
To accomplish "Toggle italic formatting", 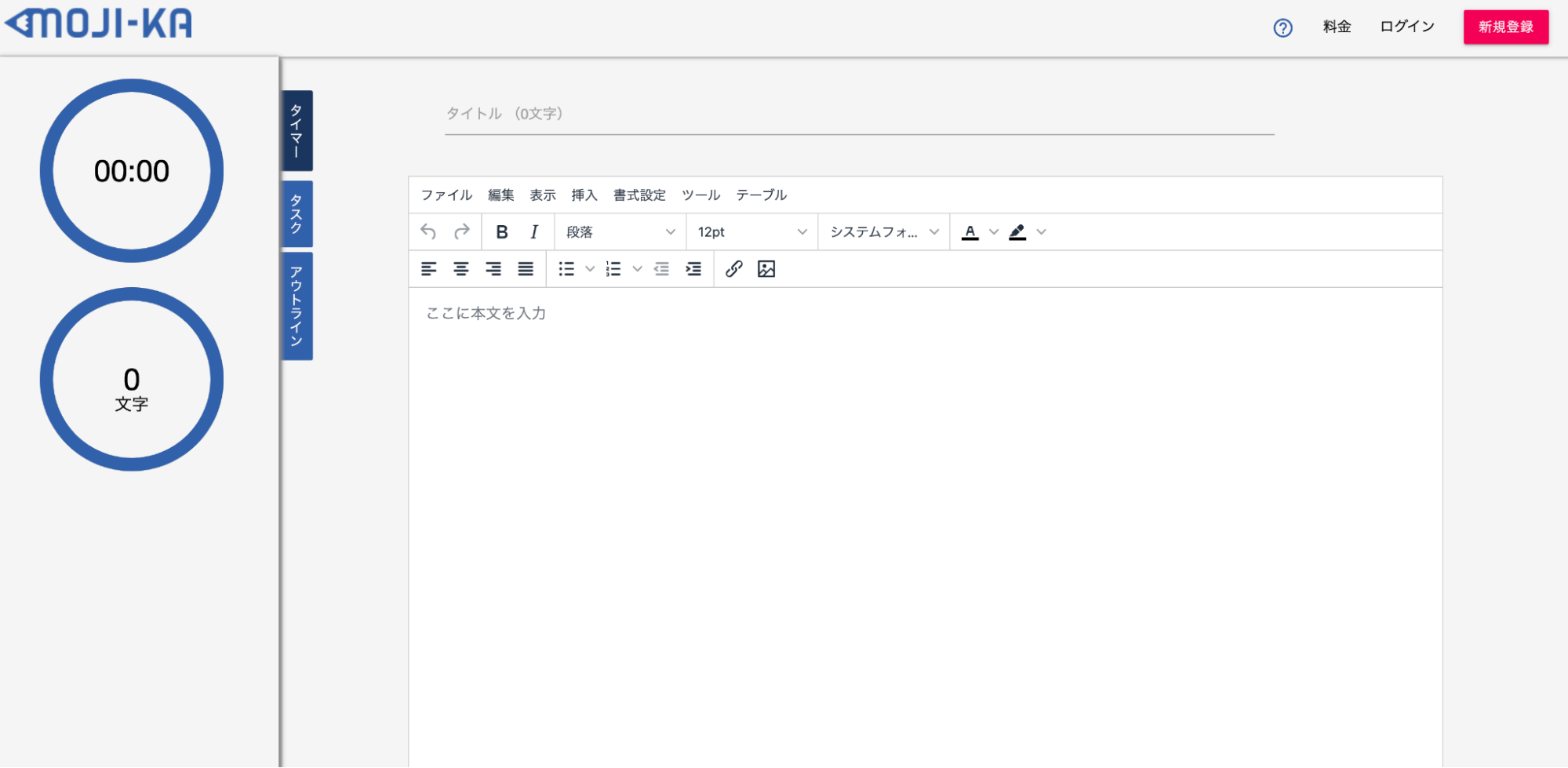I will [x=534, y=231].
